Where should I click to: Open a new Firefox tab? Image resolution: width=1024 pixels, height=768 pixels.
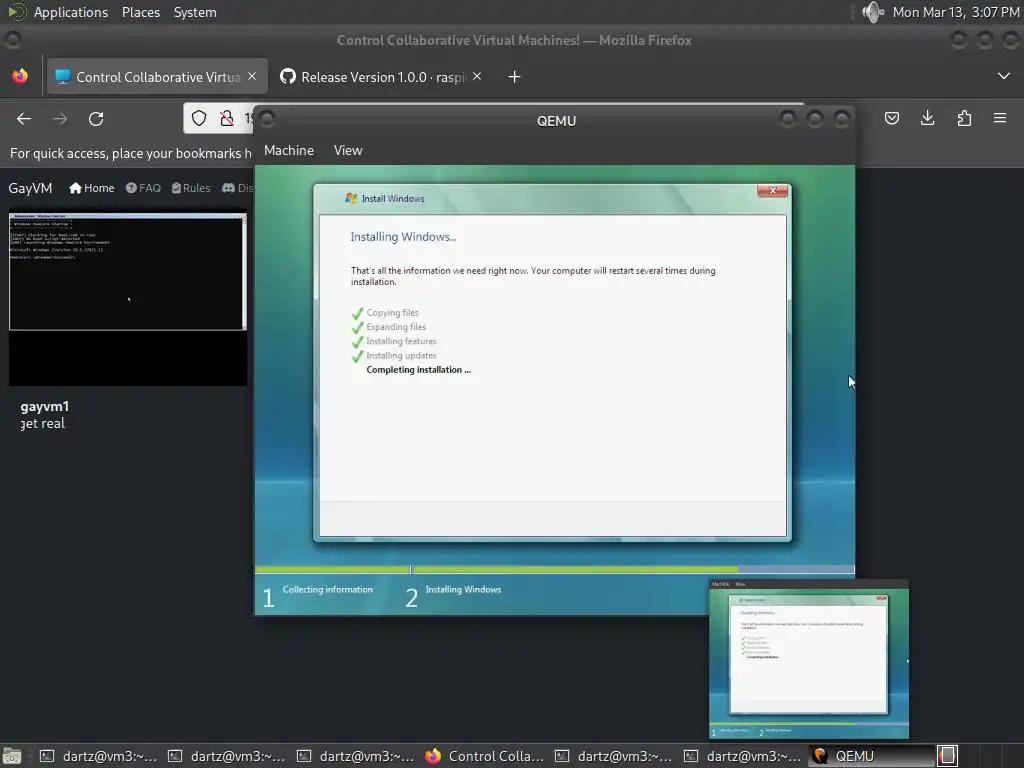(515, 77)
